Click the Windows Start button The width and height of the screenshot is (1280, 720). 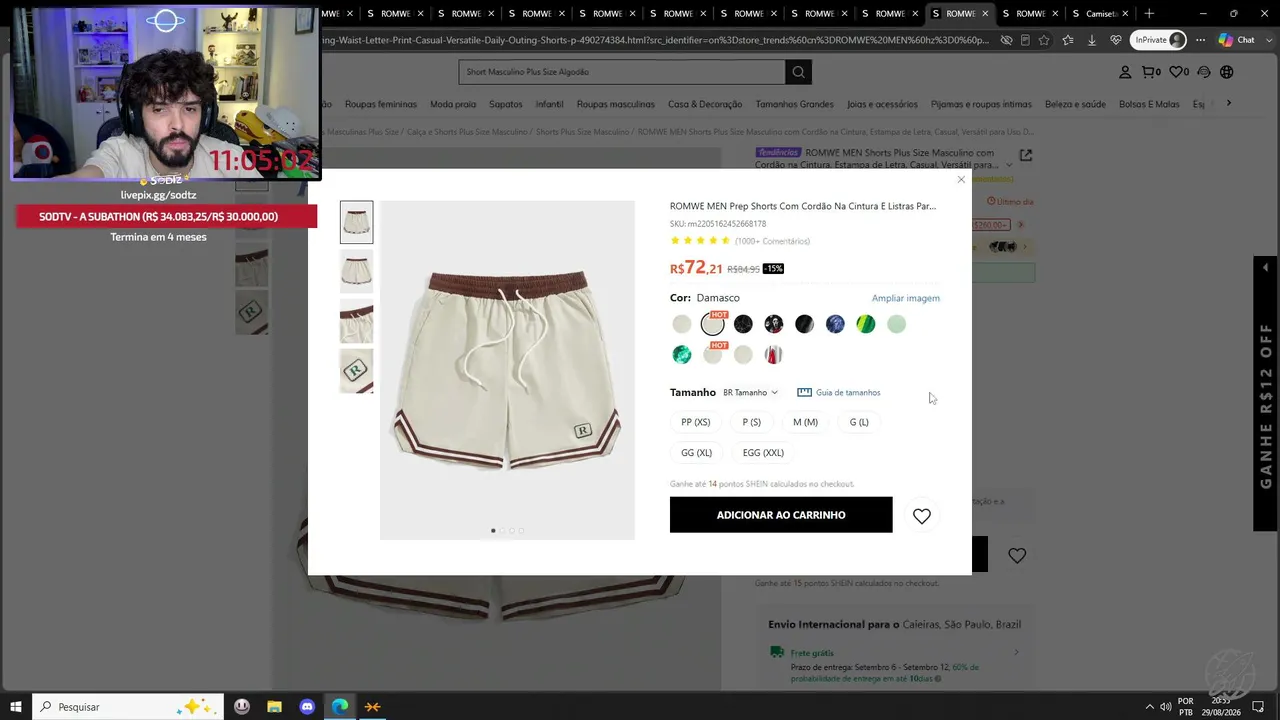pos(16,707)
